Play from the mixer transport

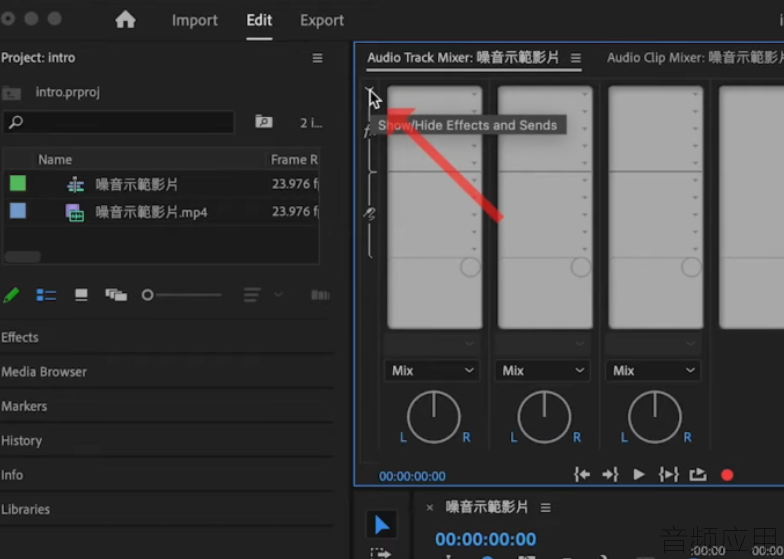pos(638,474)
